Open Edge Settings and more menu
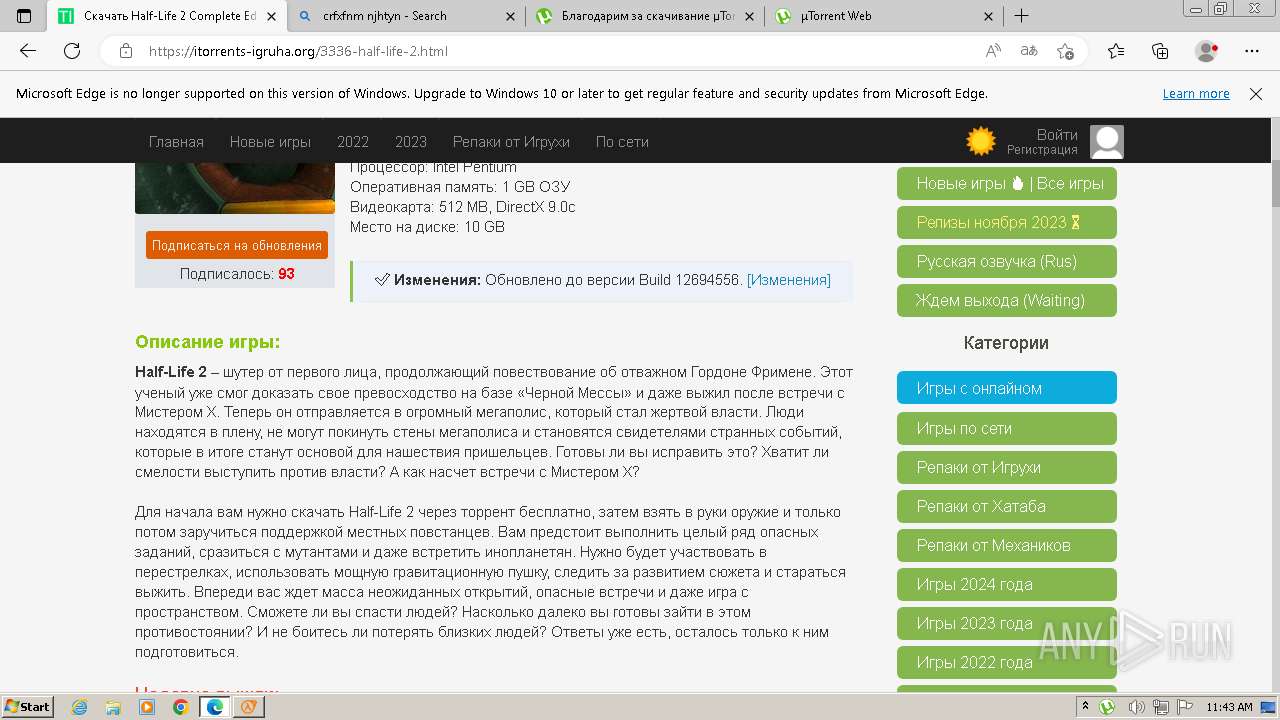The image size is (1280, 720). point(1252,51)
